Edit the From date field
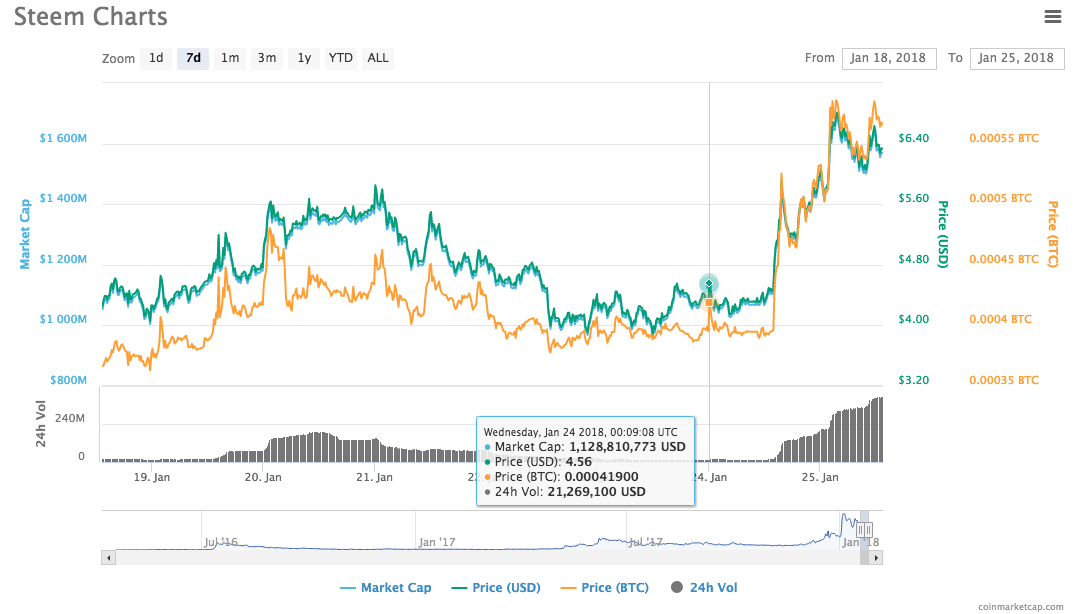1089x614 pixels. (889, 58)
